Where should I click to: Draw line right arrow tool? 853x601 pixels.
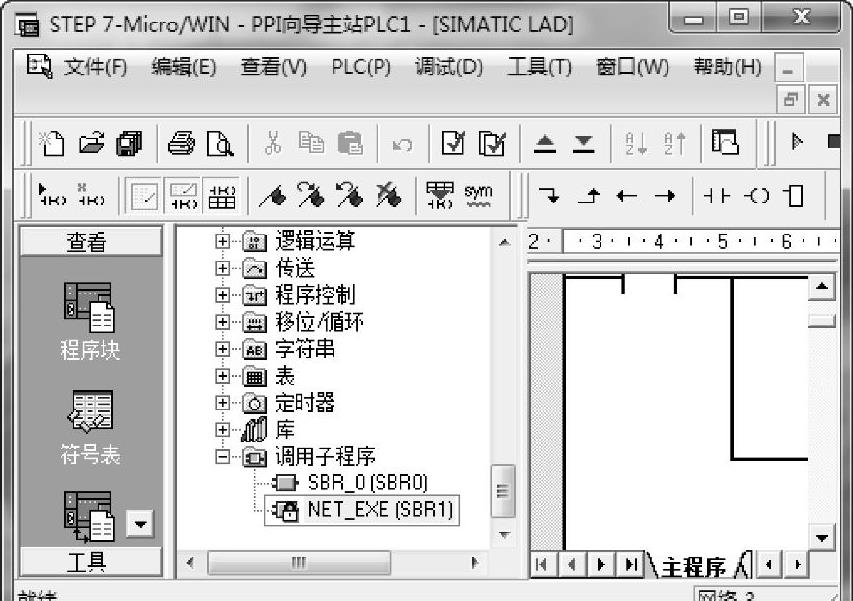[665, 195]
